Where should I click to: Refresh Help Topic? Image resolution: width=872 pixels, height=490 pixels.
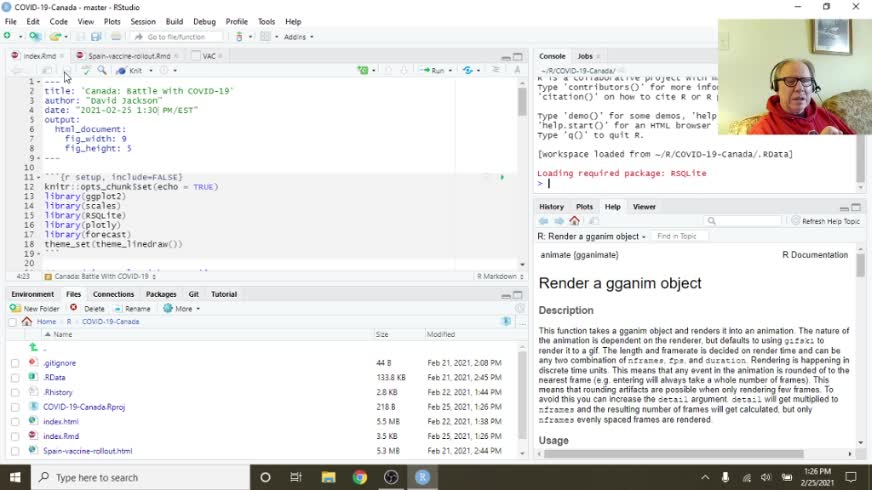[826, 221]
